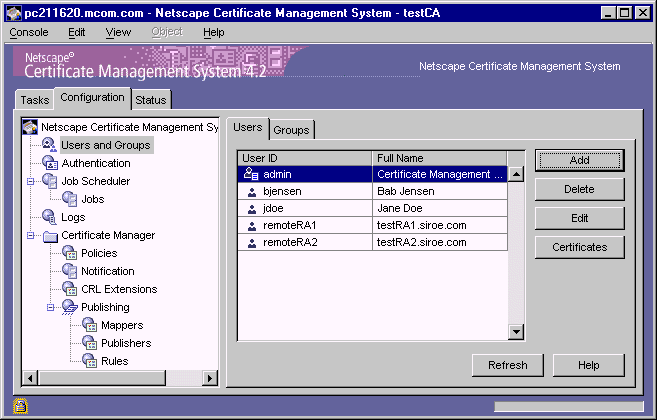Click the 'testRA1.siroe.com' cell
Viewport: 657px width, 420px height.
(x=440, y=226)
